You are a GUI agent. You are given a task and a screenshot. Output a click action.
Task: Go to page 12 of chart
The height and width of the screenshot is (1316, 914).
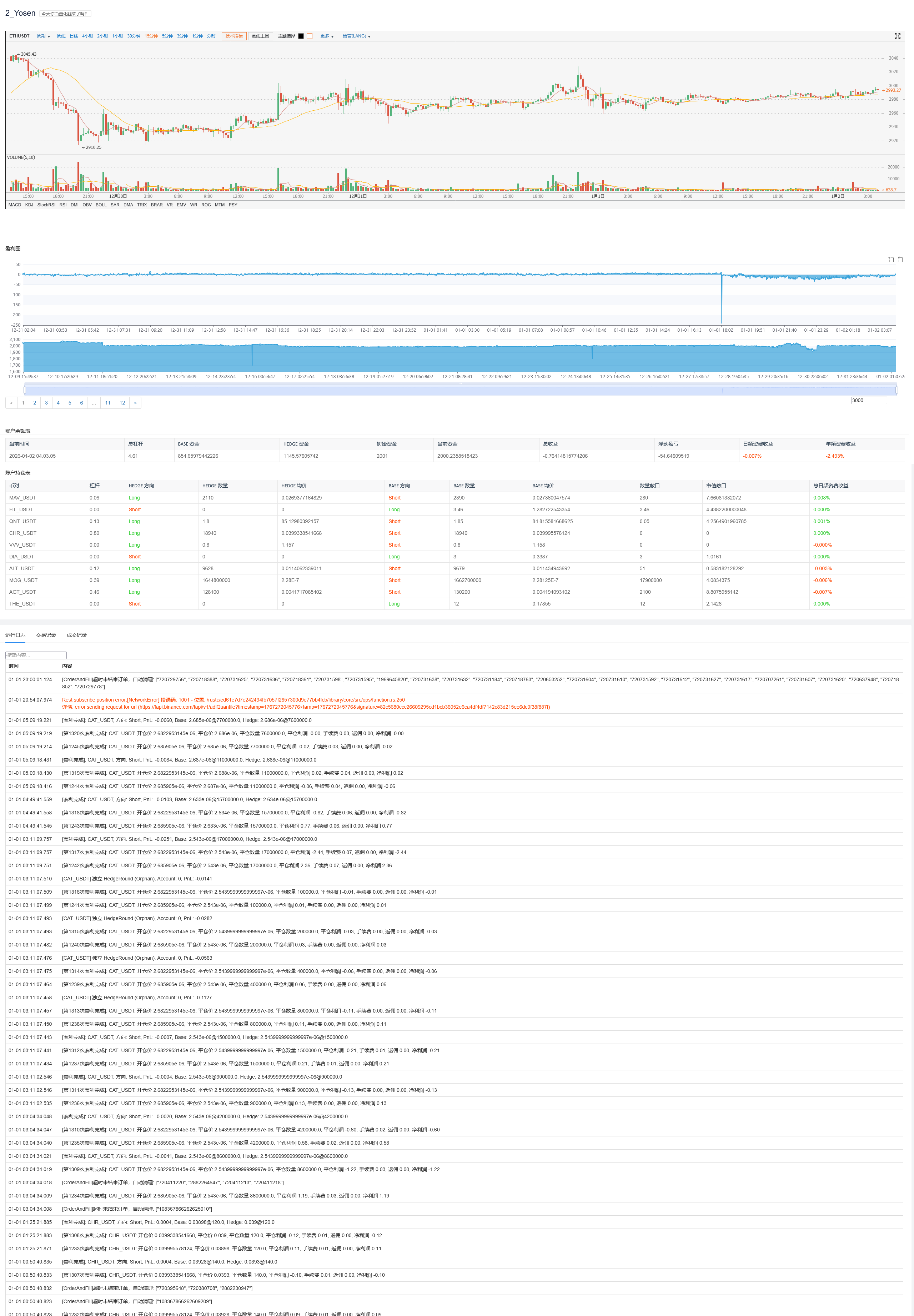pyautogui.click(x=122, y=403)
